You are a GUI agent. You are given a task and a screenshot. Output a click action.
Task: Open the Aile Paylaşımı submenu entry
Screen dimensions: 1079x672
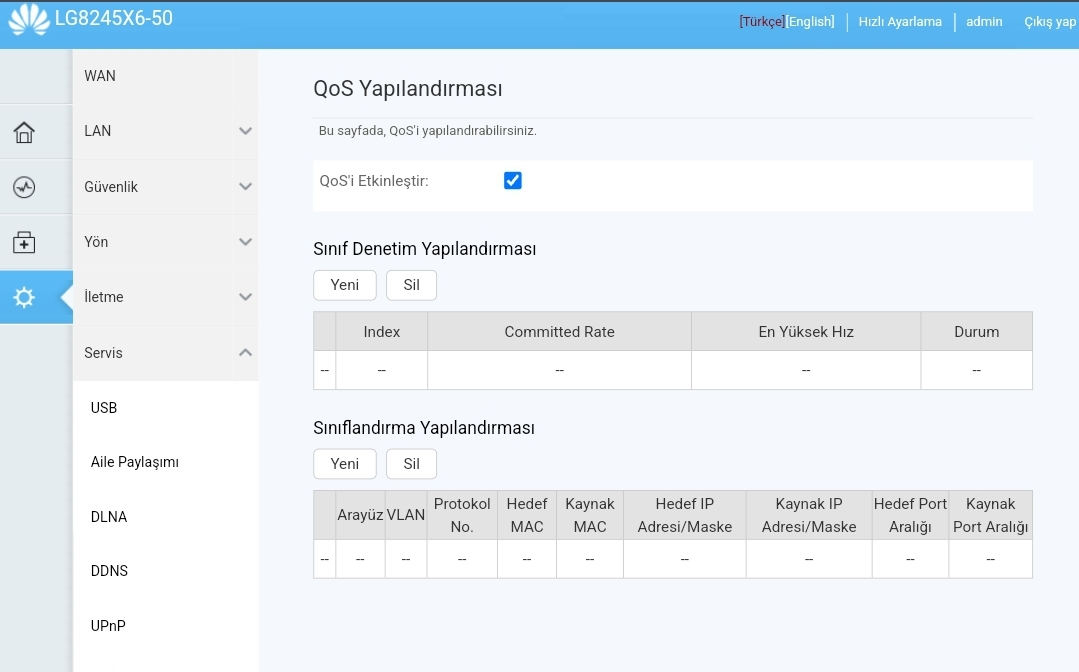(x=135, y=462)
